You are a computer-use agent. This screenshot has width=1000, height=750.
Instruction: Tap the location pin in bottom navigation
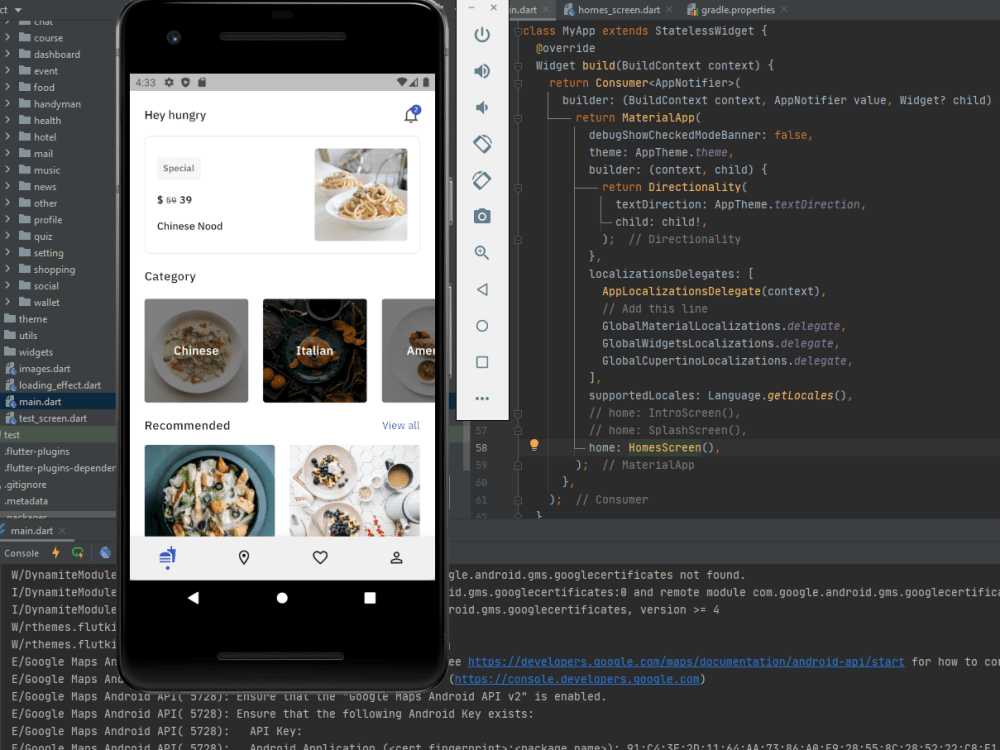pos(243,558)
